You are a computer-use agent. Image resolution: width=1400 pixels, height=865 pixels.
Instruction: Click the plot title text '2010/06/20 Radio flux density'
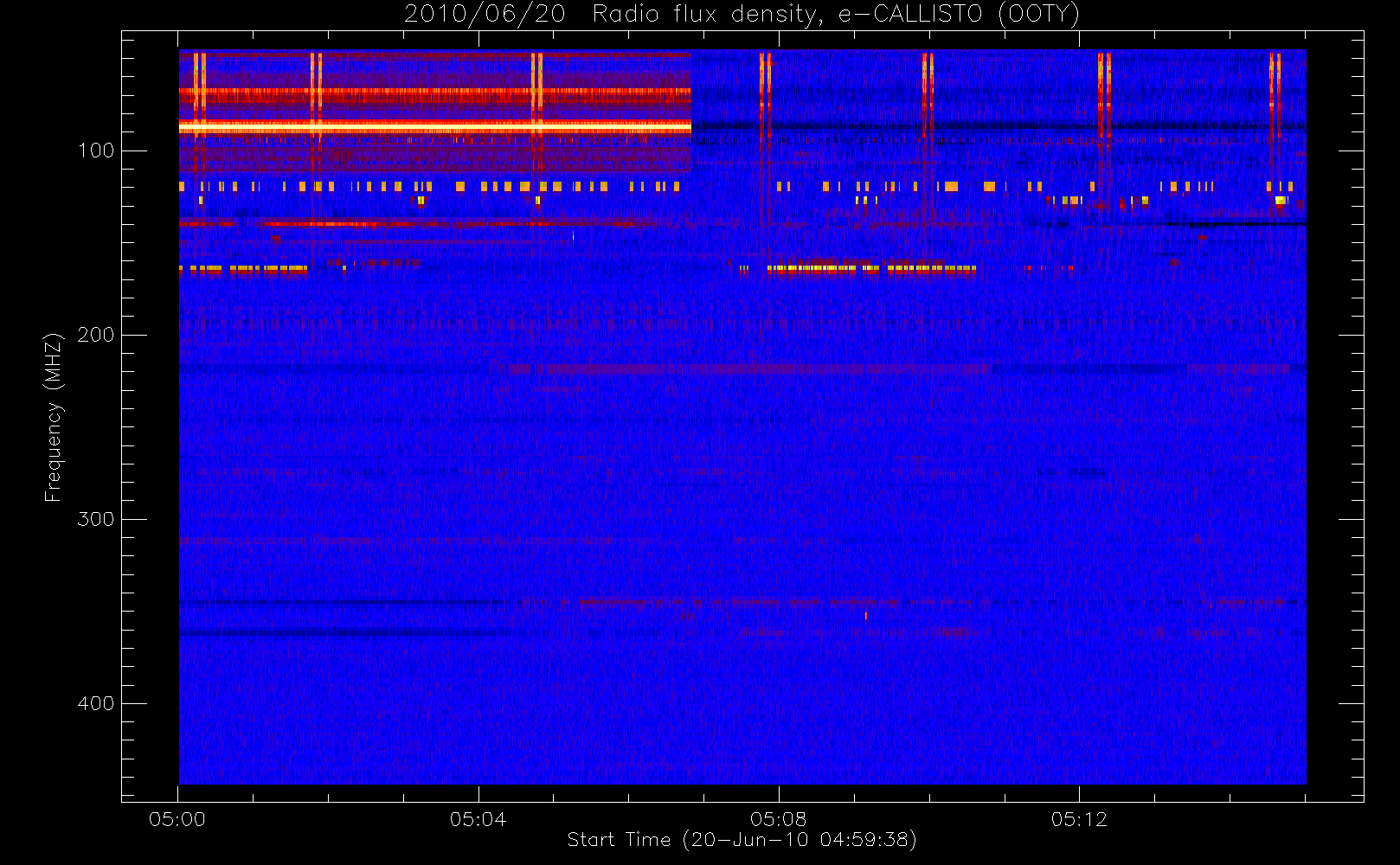pos(617,15)
